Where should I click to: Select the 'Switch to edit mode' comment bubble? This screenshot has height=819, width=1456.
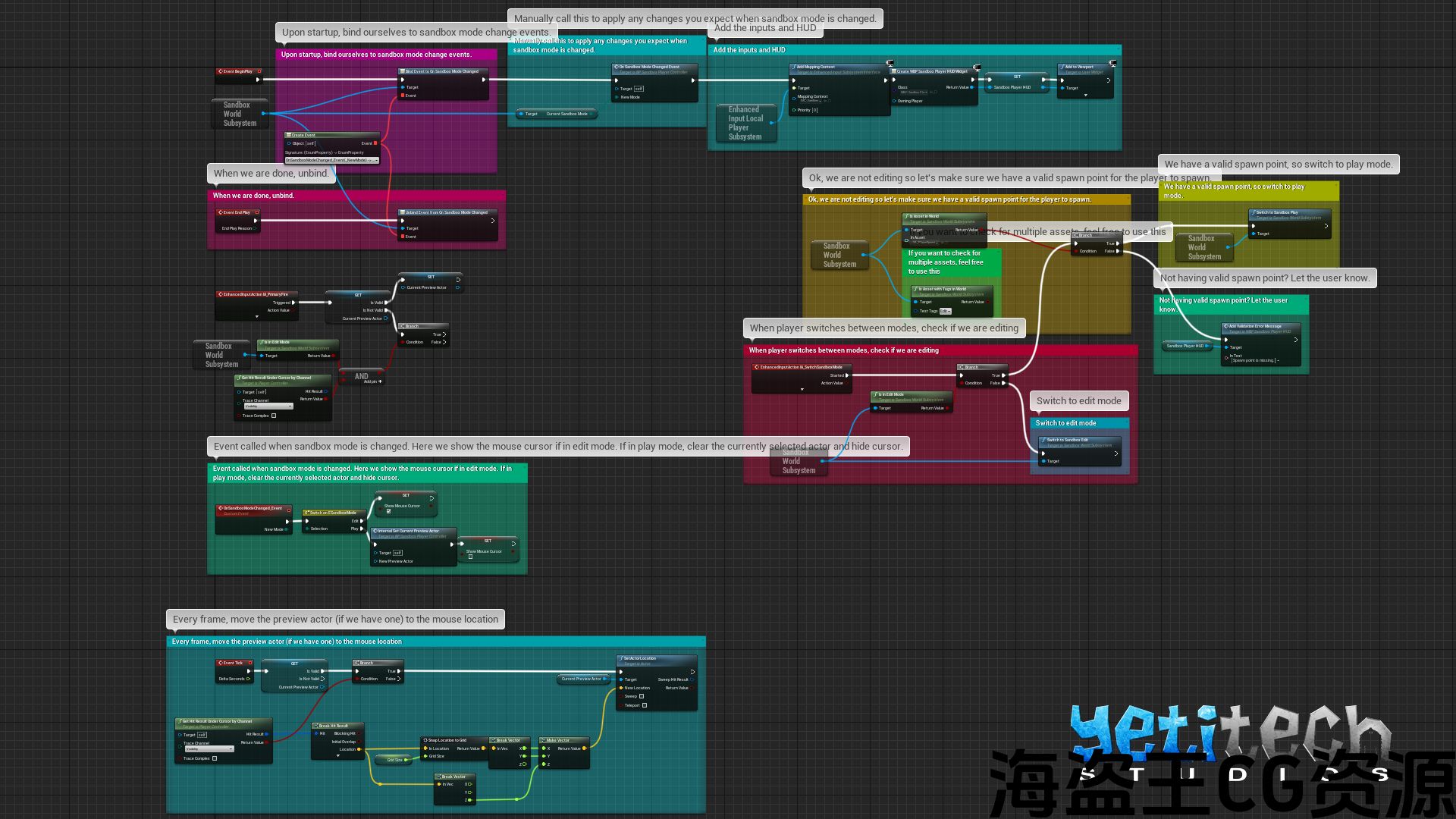click(1078, 400)
